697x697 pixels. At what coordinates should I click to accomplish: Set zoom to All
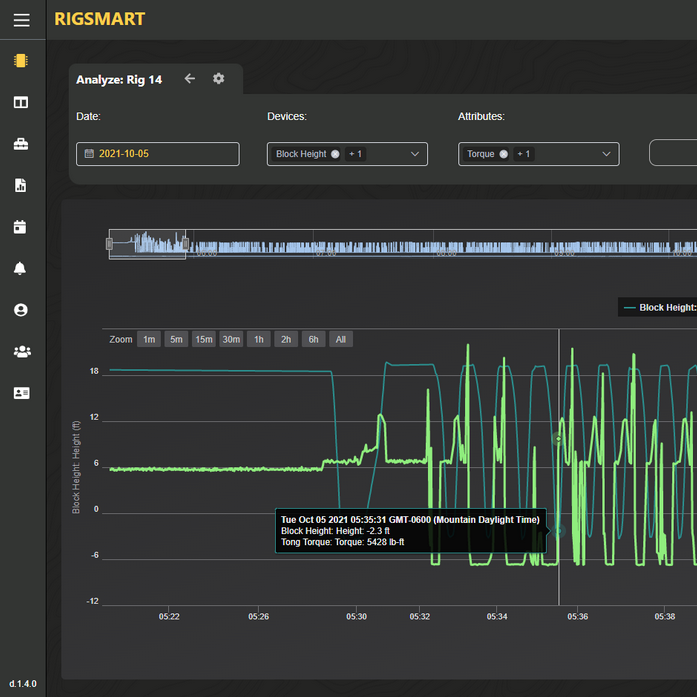[341, 340]
